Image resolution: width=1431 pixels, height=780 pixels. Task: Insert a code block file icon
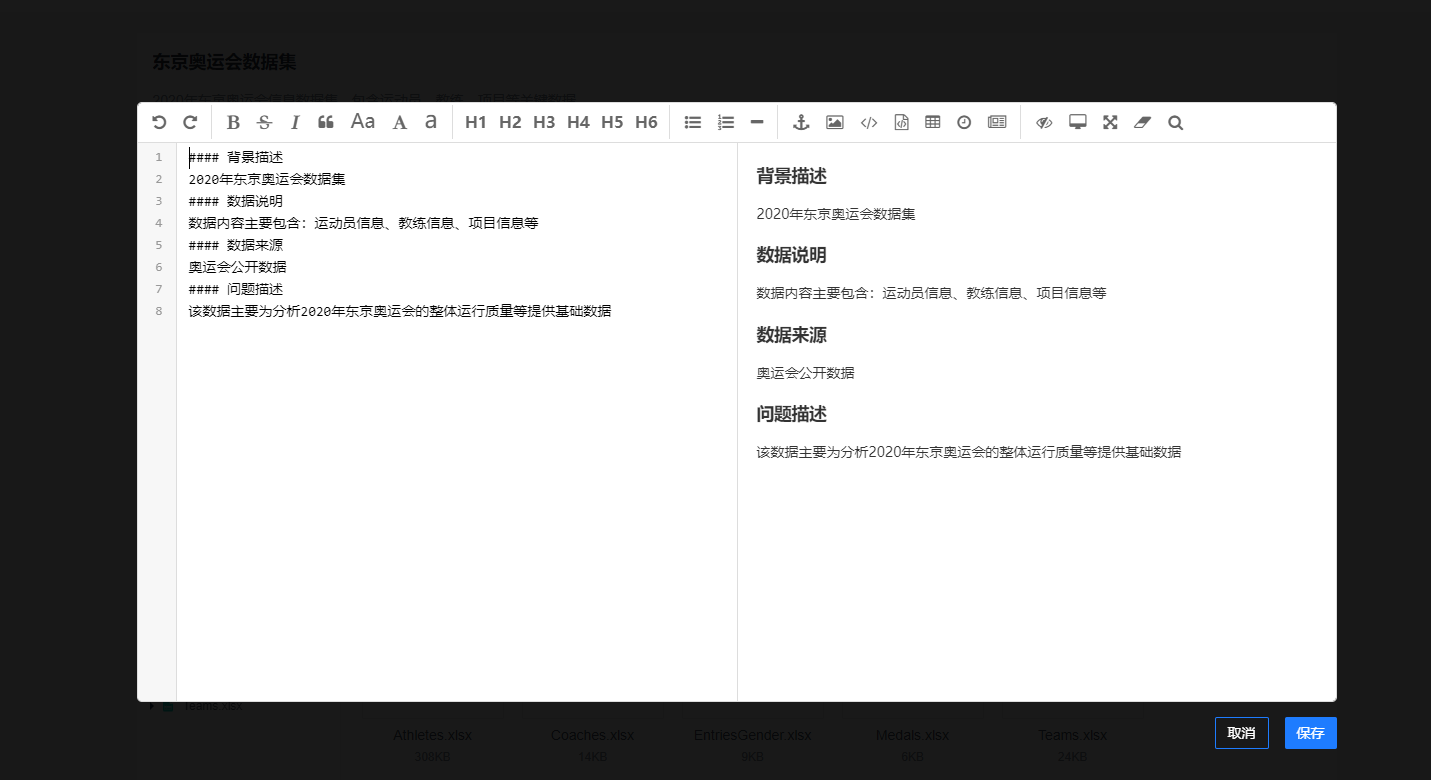tap(901, 122)
